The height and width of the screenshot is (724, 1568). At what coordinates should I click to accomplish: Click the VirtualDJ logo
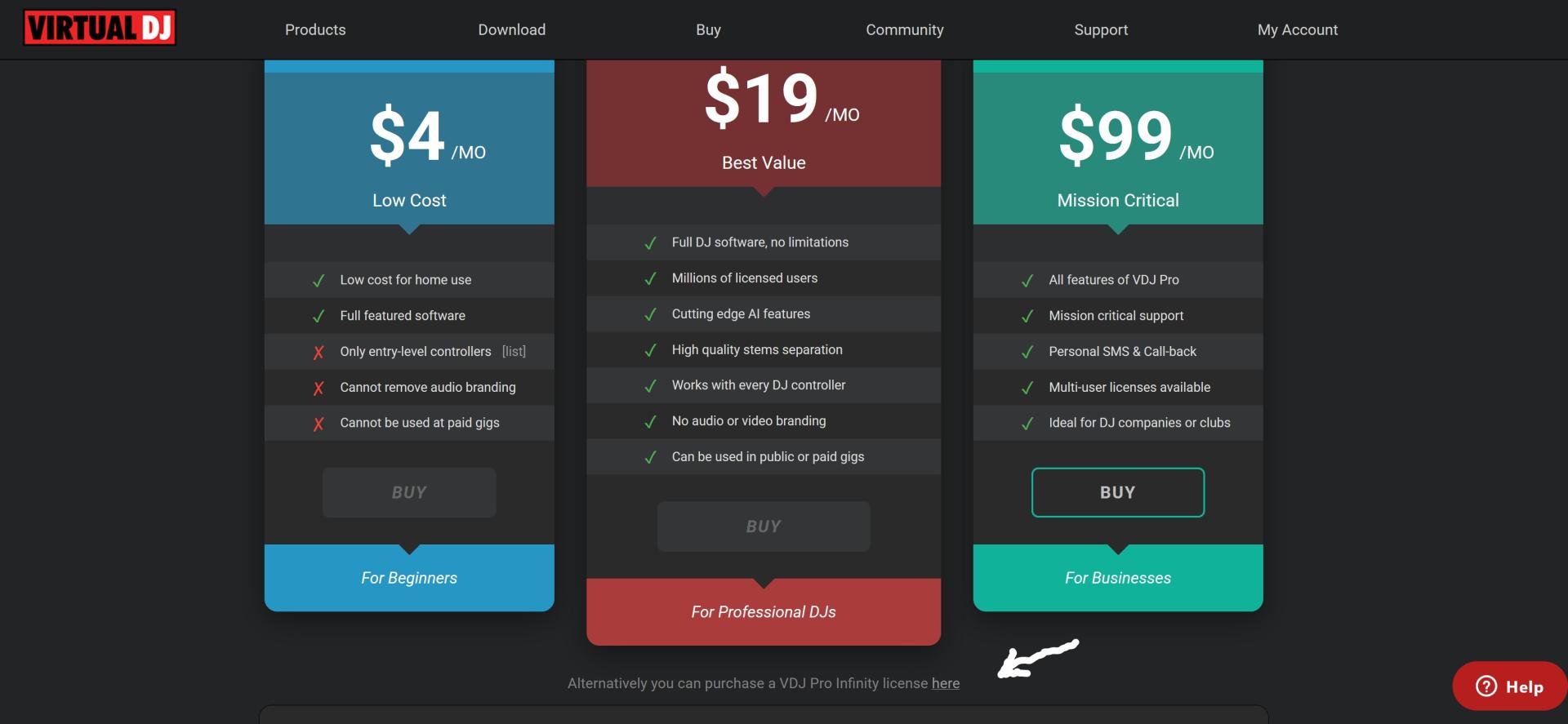click(x=100, y=28)
